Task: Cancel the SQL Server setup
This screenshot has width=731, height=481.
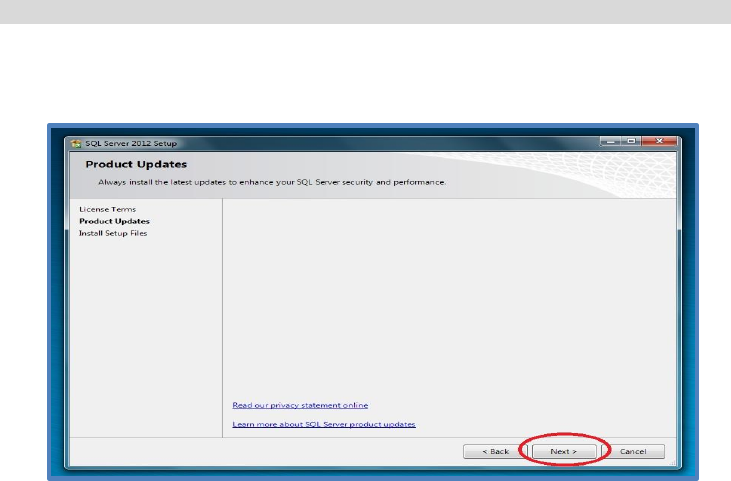Action: tap(633, 451)
